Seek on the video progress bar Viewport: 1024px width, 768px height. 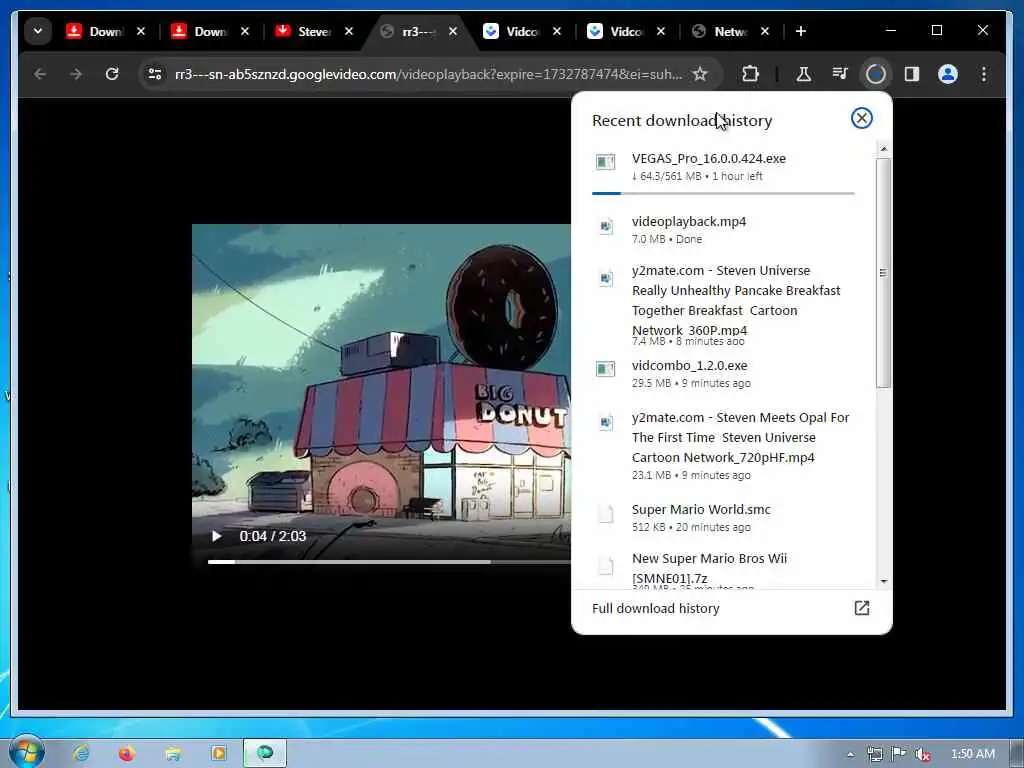pyautogui.click(x=389, y=562)
